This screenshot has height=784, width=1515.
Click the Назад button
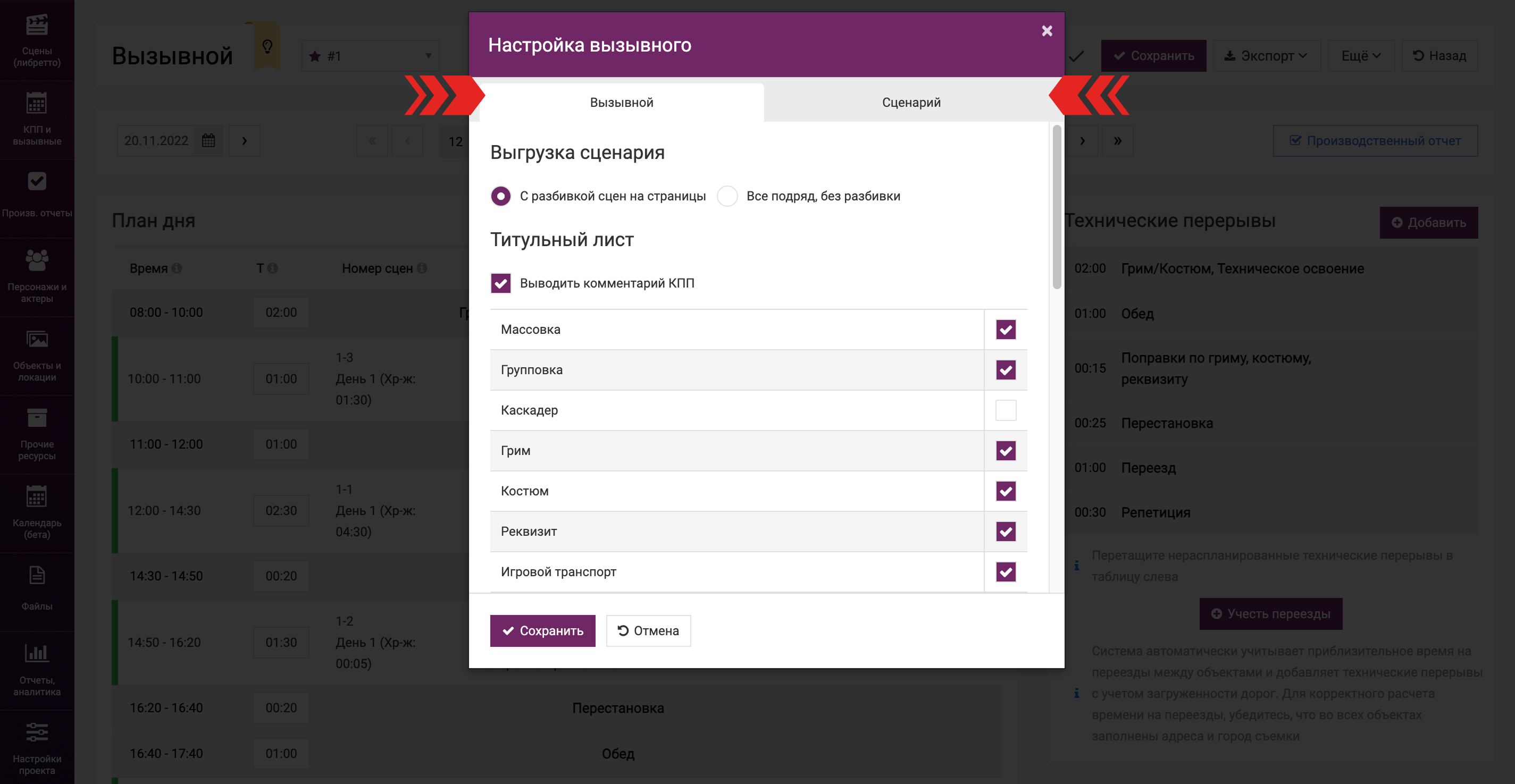(x=1439, y=56)
